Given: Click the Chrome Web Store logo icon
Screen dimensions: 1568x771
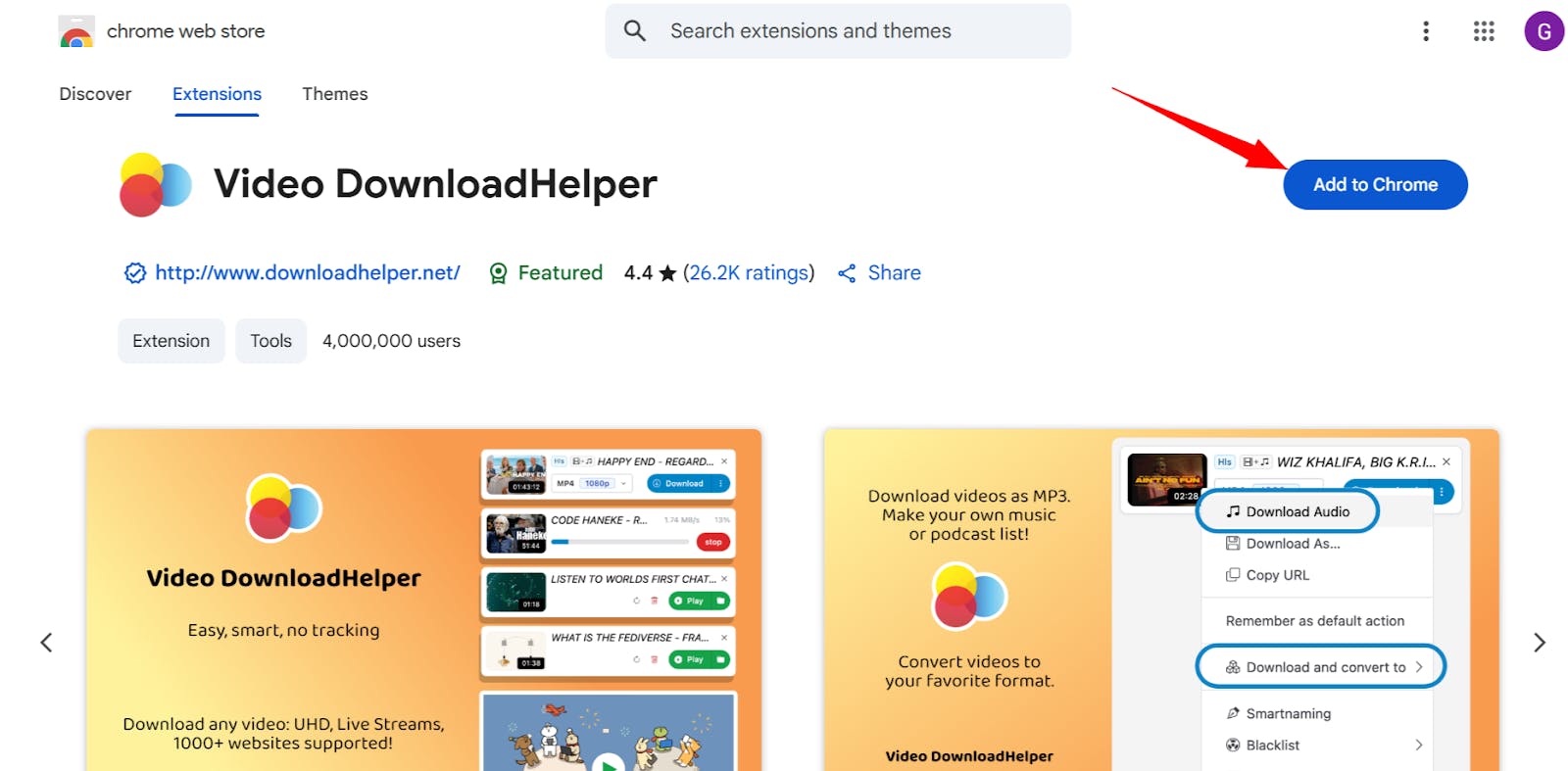Looking at the screenshot, I should (x=76, y=31).
